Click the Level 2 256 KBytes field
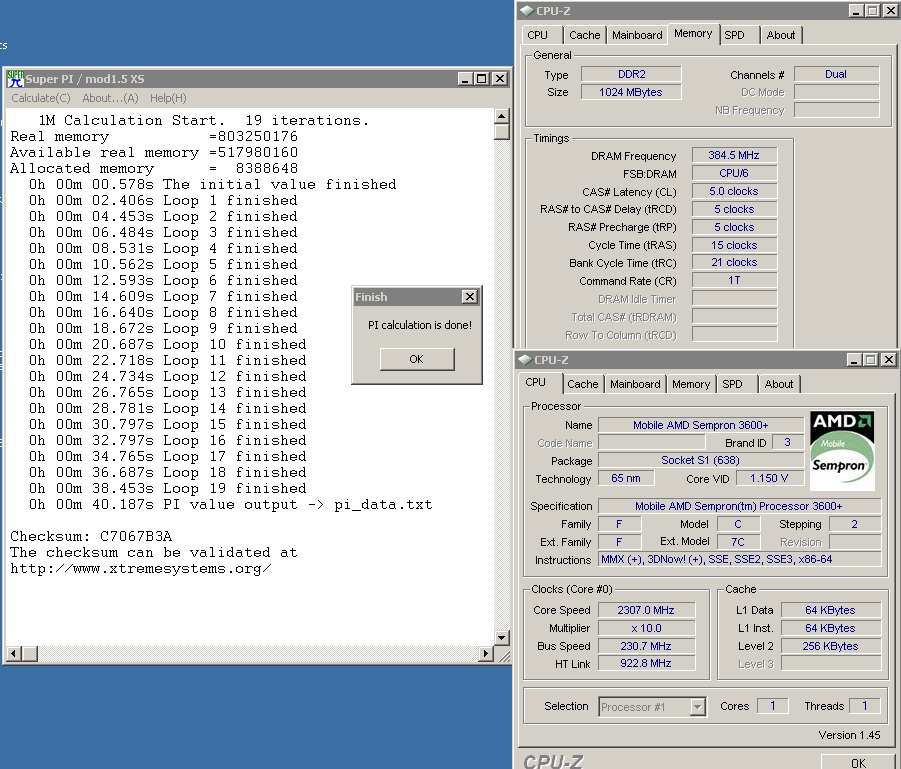 (830, 646)
